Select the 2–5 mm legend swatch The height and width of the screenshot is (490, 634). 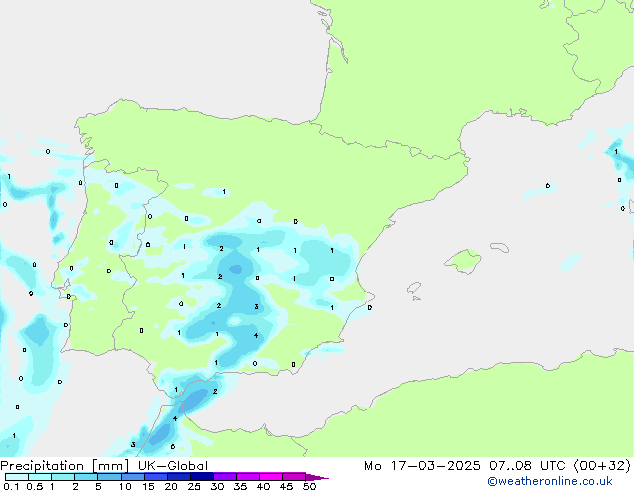pos(86,477)
